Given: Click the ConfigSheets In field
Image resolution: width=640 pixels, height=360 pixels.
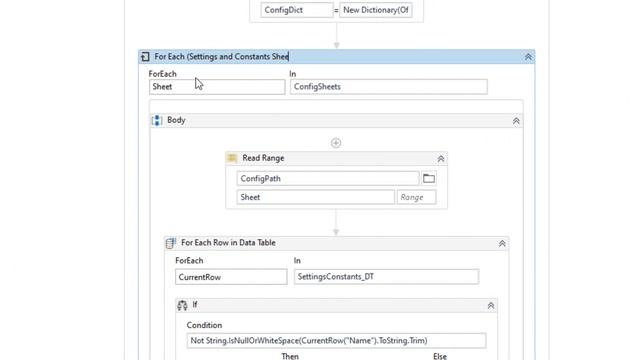Looking at the screenshot, I should (x=389, y=87).
